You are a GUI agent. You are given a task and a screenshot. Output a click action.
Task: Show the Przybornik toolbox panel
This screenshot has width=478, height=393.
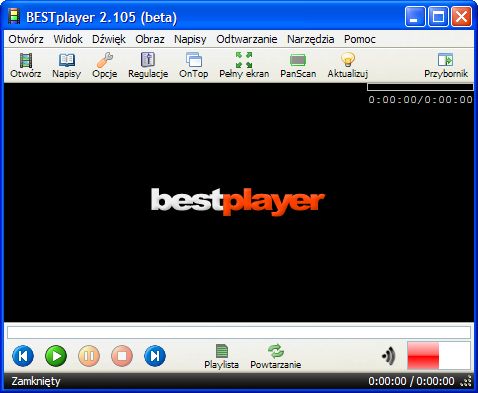pos(446,65)
